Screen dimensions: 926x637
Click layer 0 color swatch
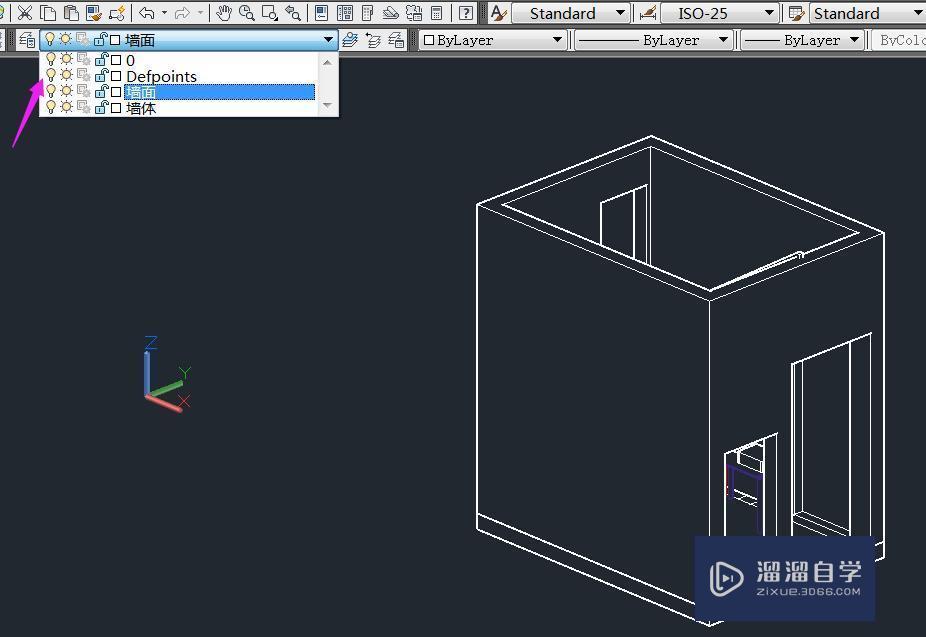pos(116,60)
